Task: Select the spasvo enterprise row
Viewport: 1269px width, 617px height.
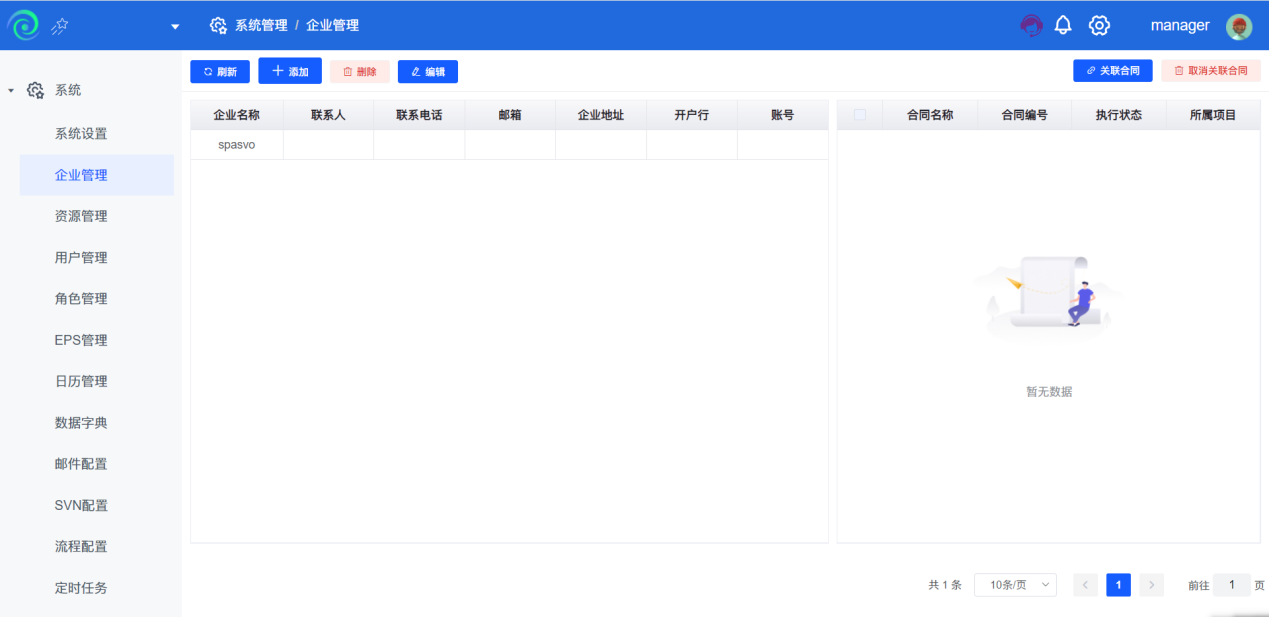Action: 509,145
